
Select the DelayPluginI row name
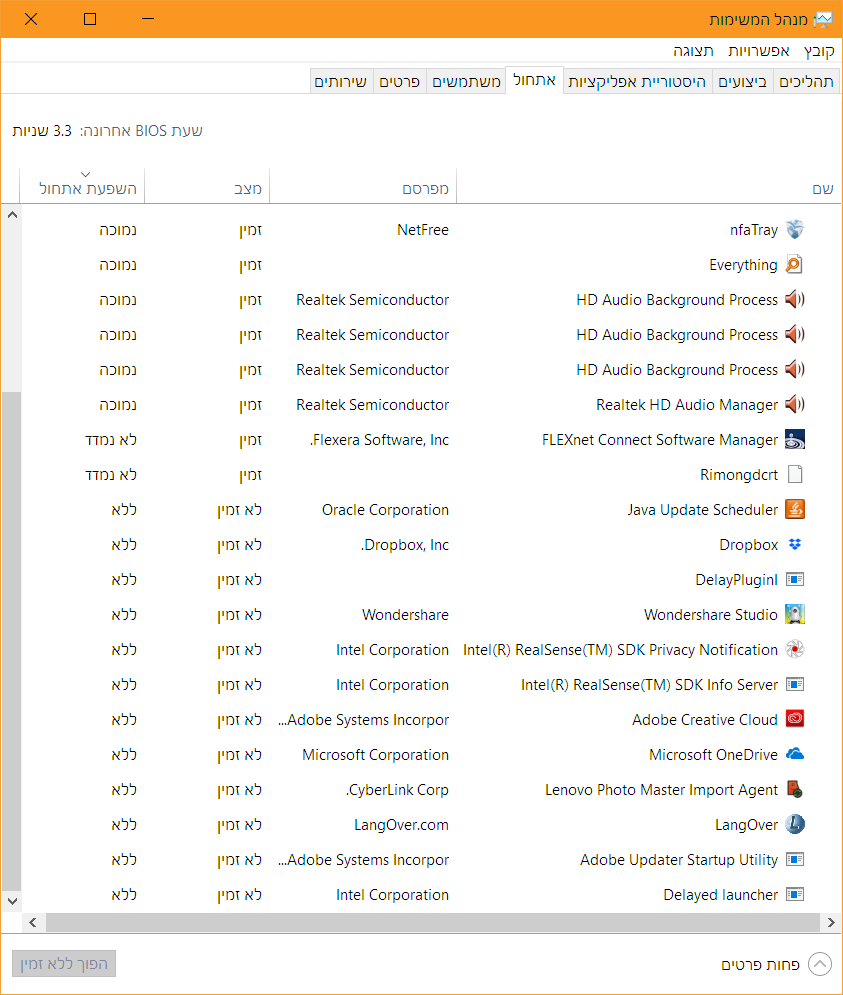[736, 579]
